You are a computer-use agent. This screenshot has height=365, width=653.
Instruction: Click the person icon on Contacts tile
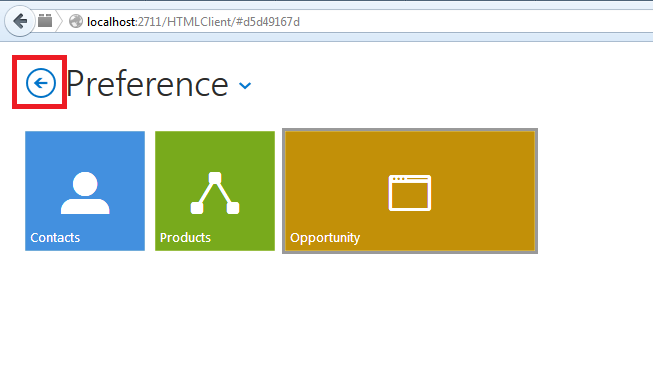point(85,193)
